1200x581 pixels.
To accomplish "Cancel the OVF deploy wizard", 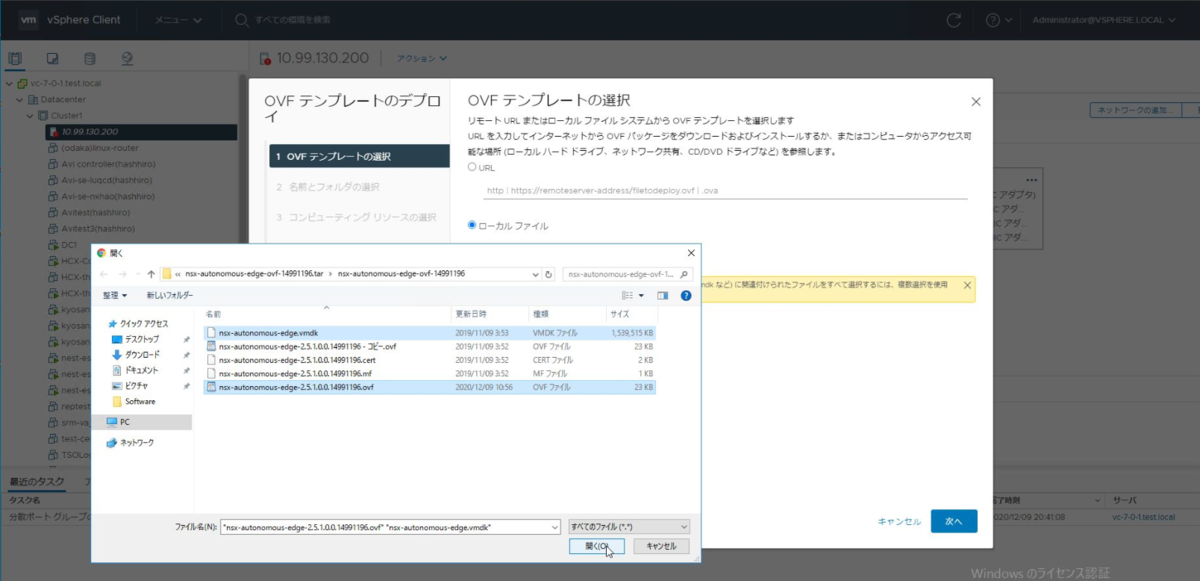I will pos(898,521).
